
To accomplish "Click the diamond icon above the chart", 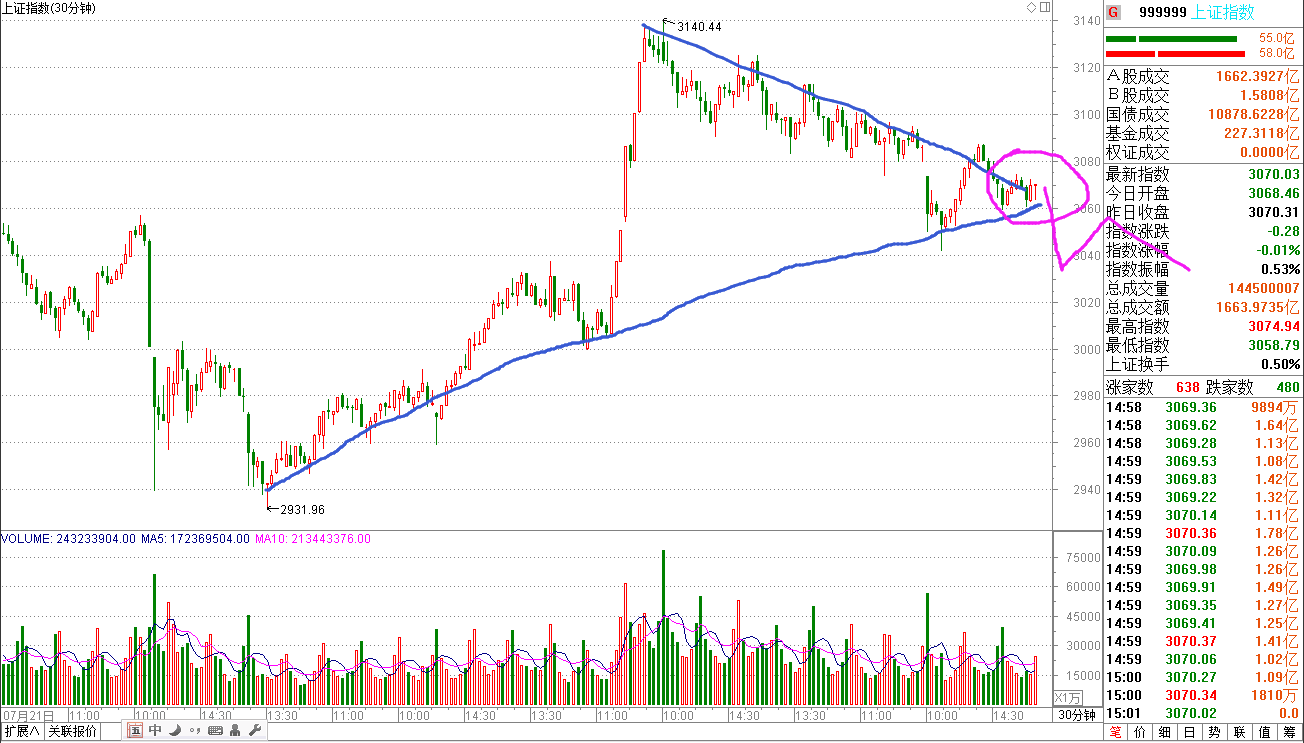I will click(1031, 8).
